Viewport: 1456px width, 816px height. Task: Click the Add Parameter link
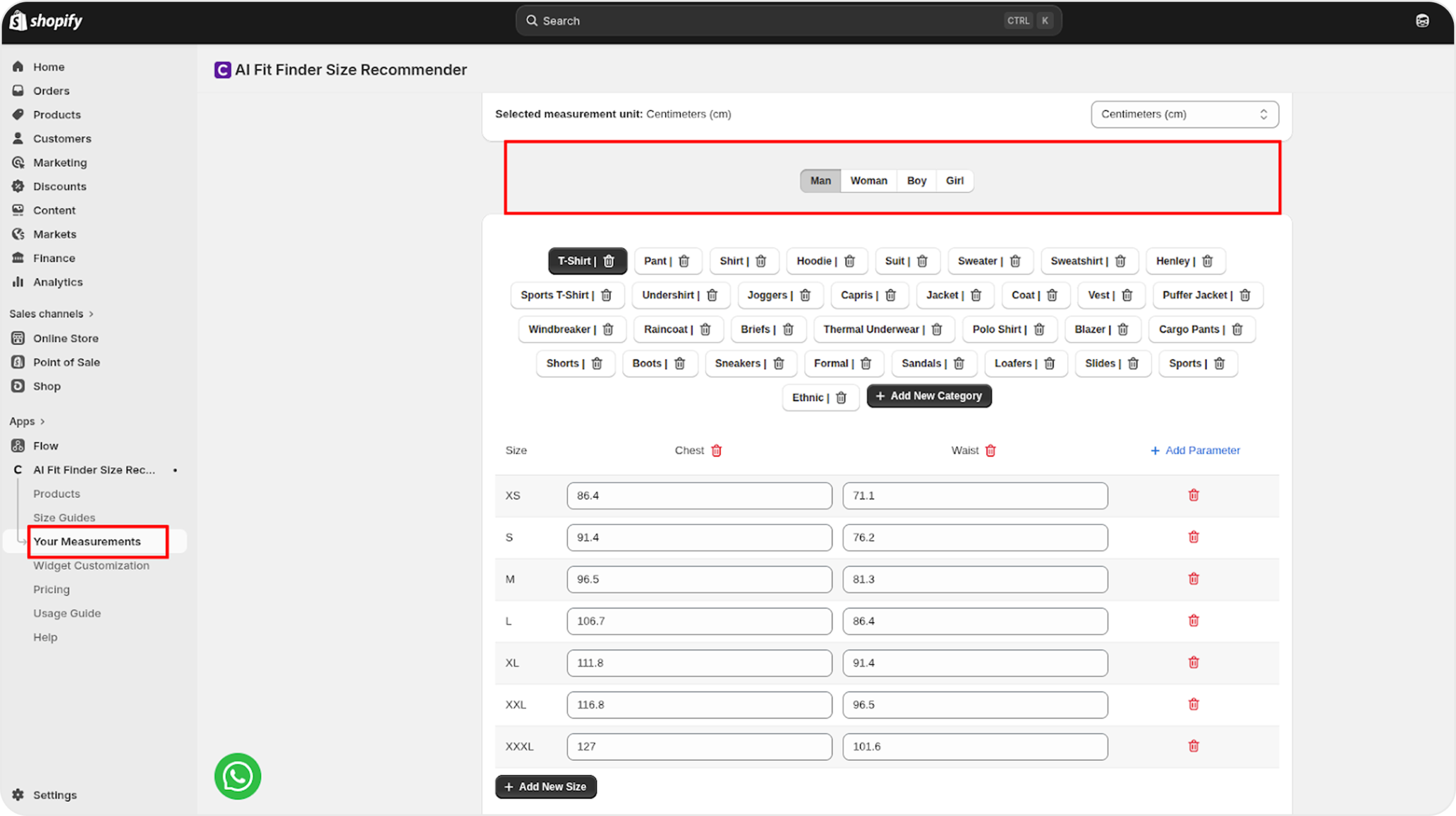tap(1196, 450)
